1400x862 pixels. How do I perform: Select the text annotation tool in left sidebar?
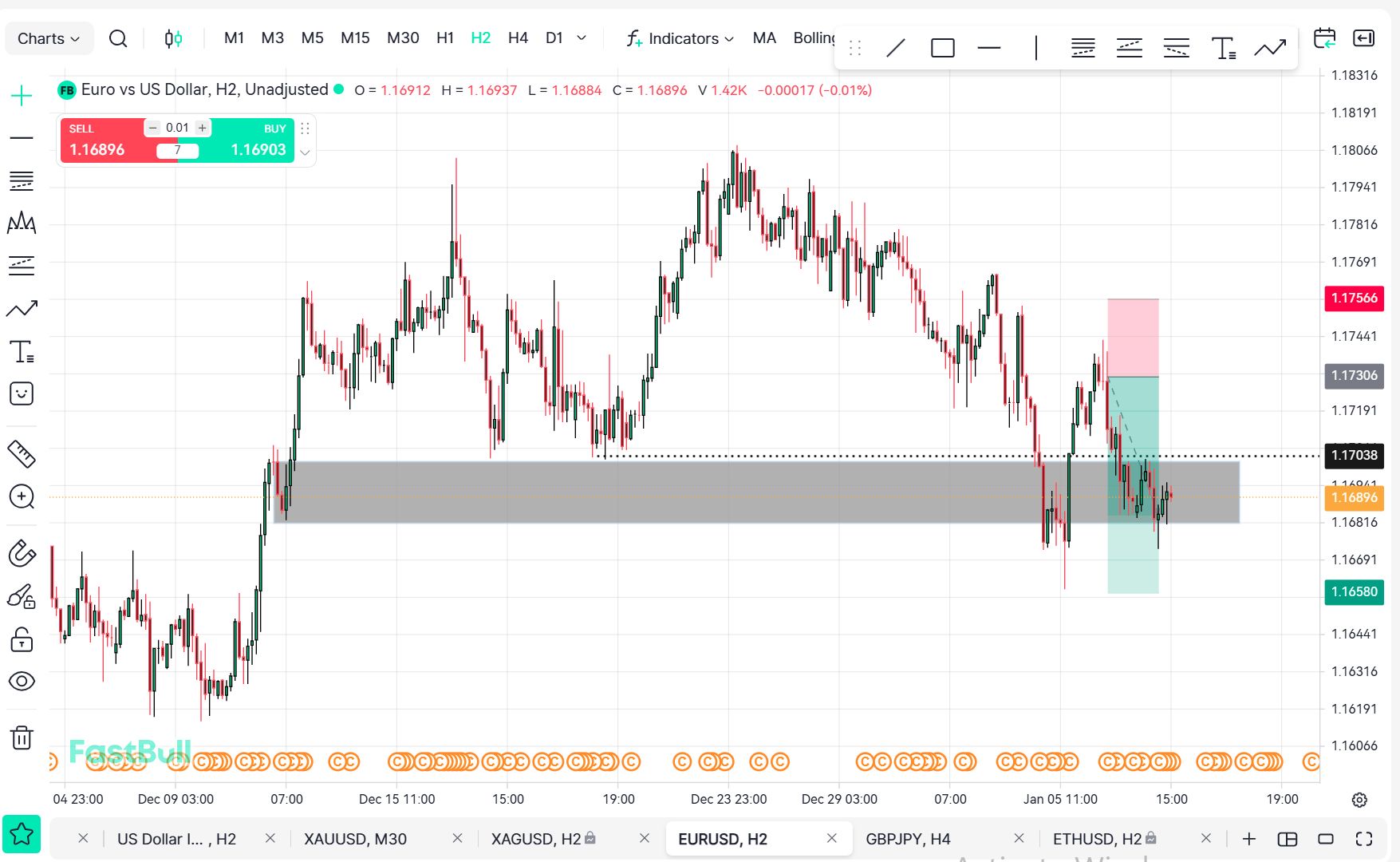22,351
